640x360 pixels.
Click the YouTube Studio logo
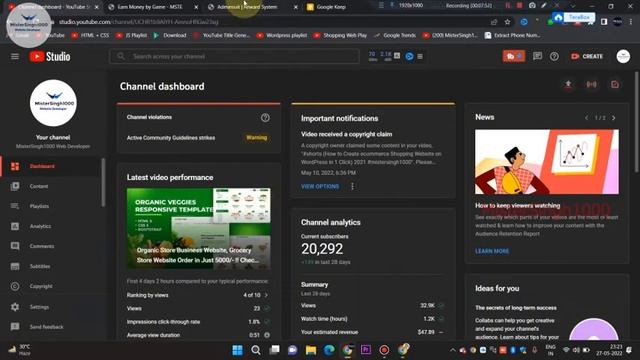[50, 56]
